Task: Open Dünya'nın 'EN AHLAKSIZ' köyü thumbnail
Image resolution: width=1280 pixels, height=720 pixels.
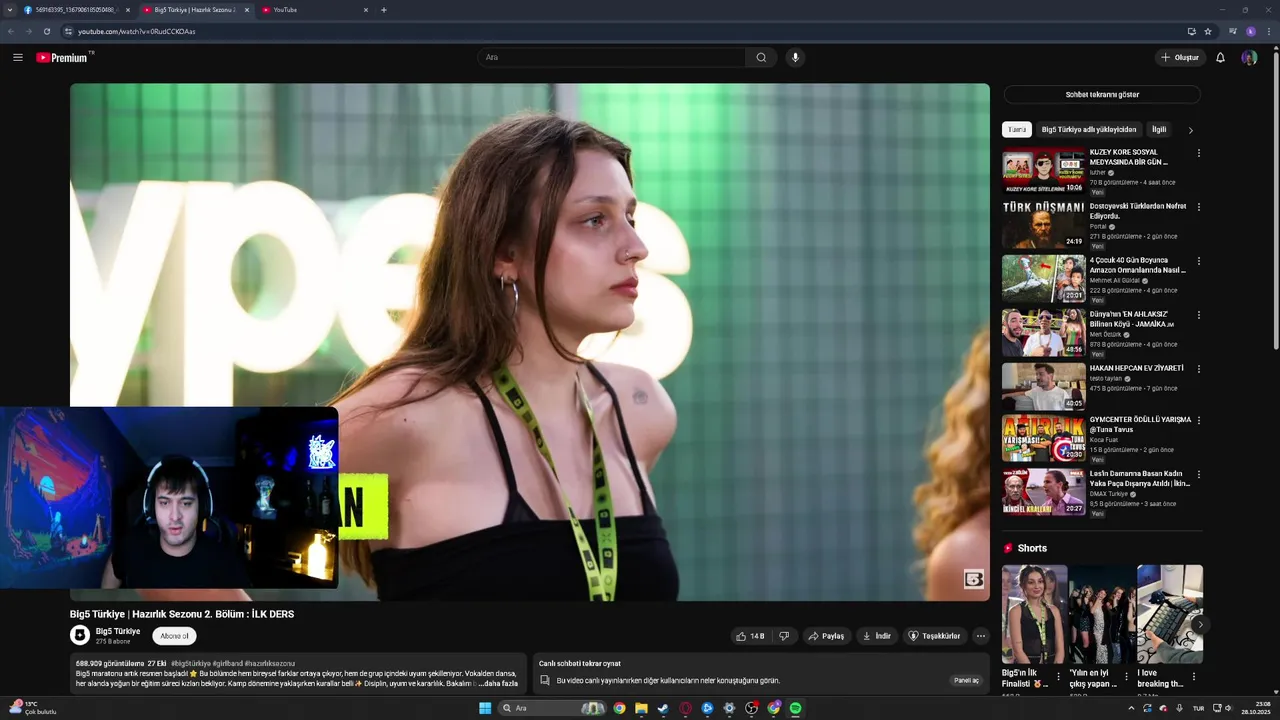Action: click(x=1044, y=332)
